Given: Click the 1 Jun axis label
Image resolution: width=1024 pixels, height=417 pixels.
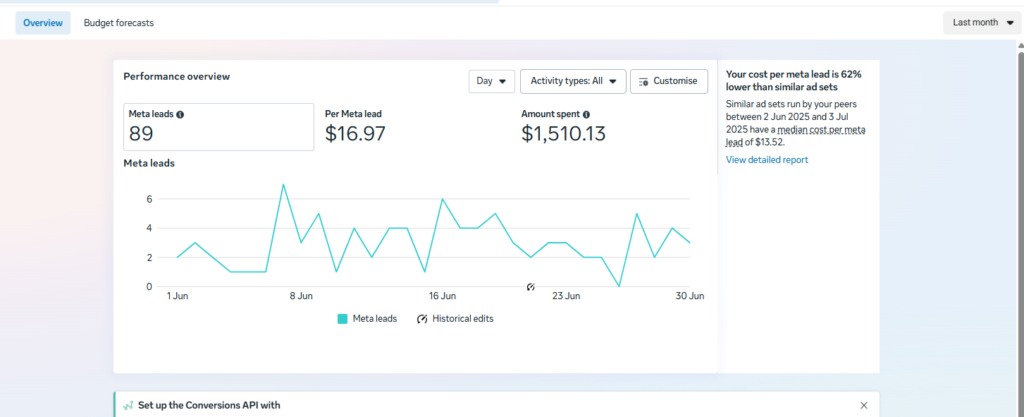Looking at the screenshot, I should click(x=176, y=296).
